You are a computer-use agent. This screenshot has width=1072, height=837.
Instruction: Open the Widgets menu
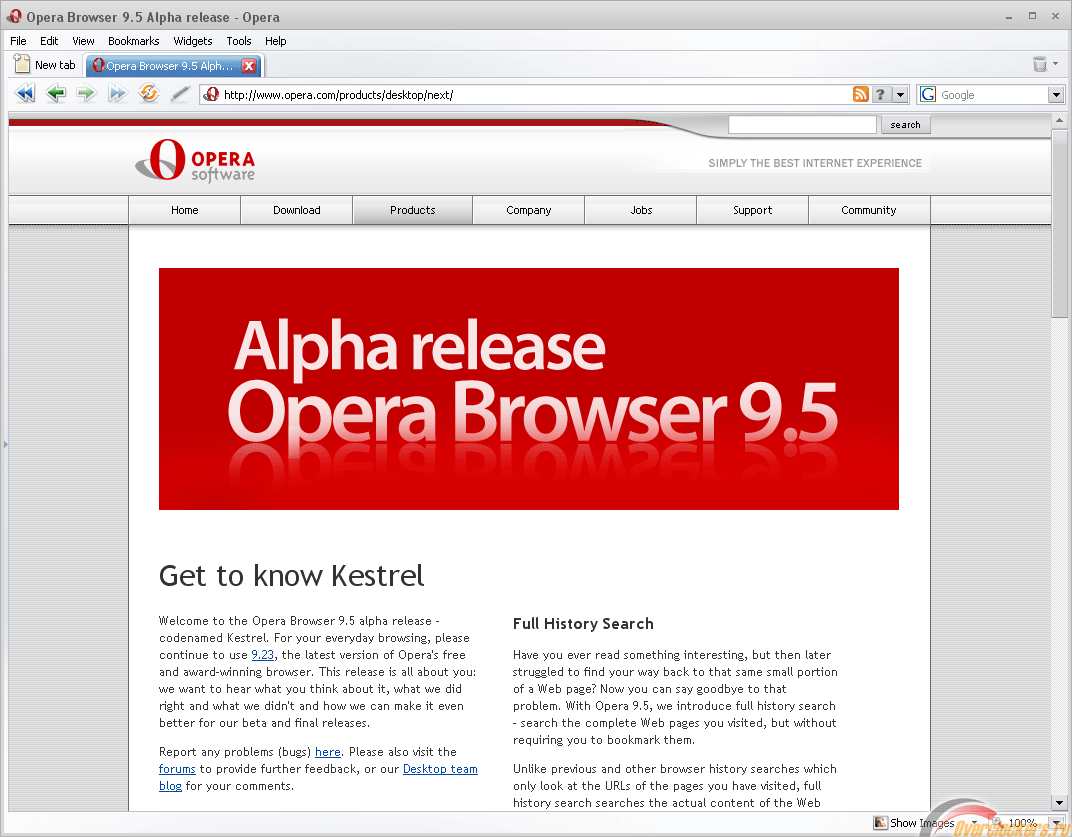point(192,41)
